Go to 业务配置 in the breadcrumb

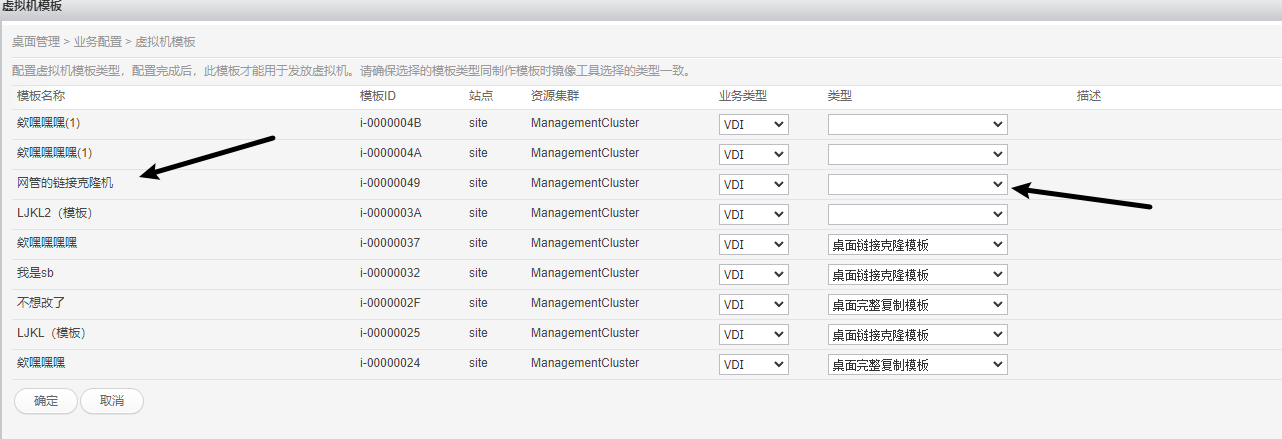98,42
